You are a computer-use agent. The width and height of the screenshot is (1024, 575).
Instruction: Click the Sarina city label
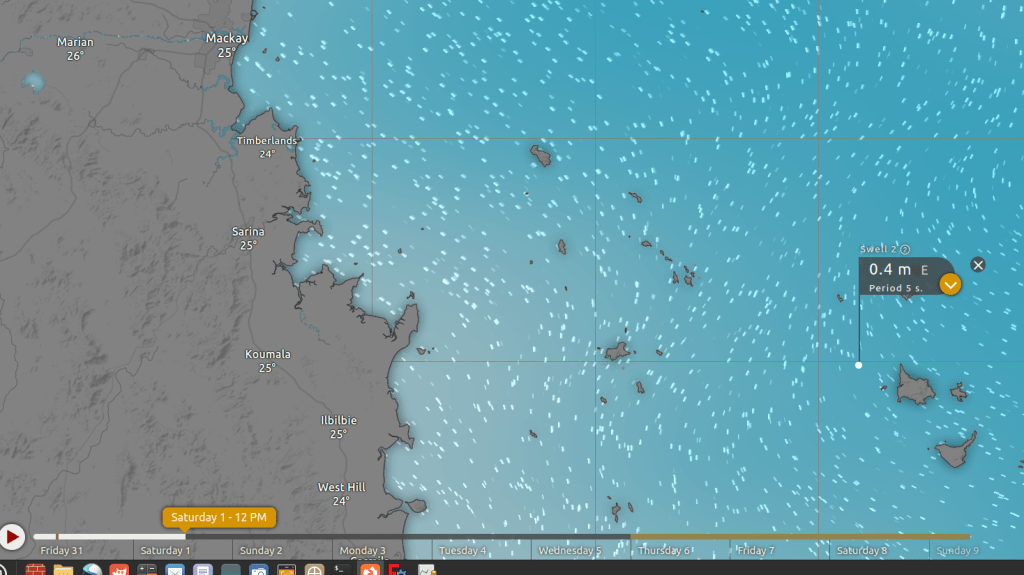pyautogui.click(x=248, y=232)
